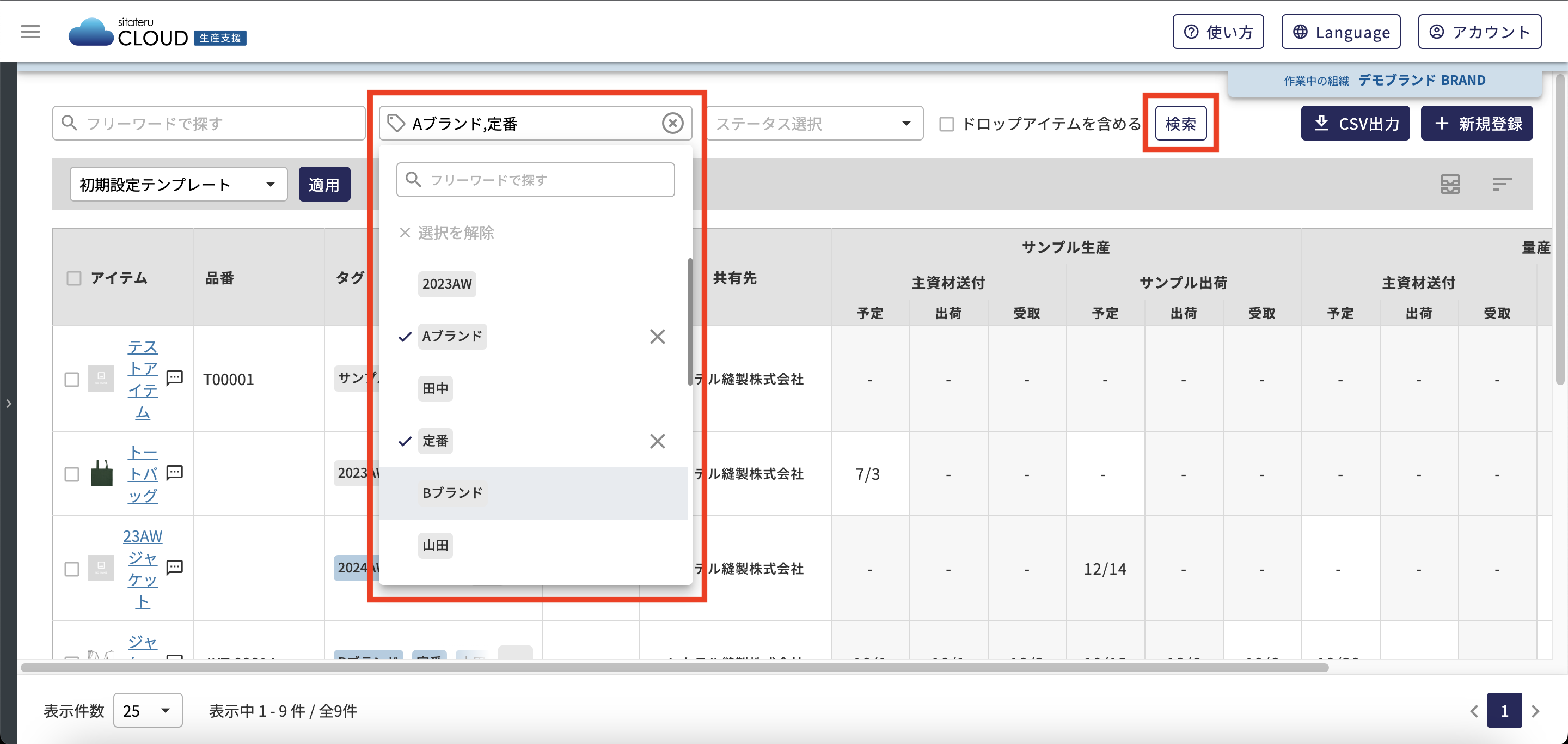Open the hamburger navigation menu
The height and width of the screenshot is (744, 1568).
[30, 32]
